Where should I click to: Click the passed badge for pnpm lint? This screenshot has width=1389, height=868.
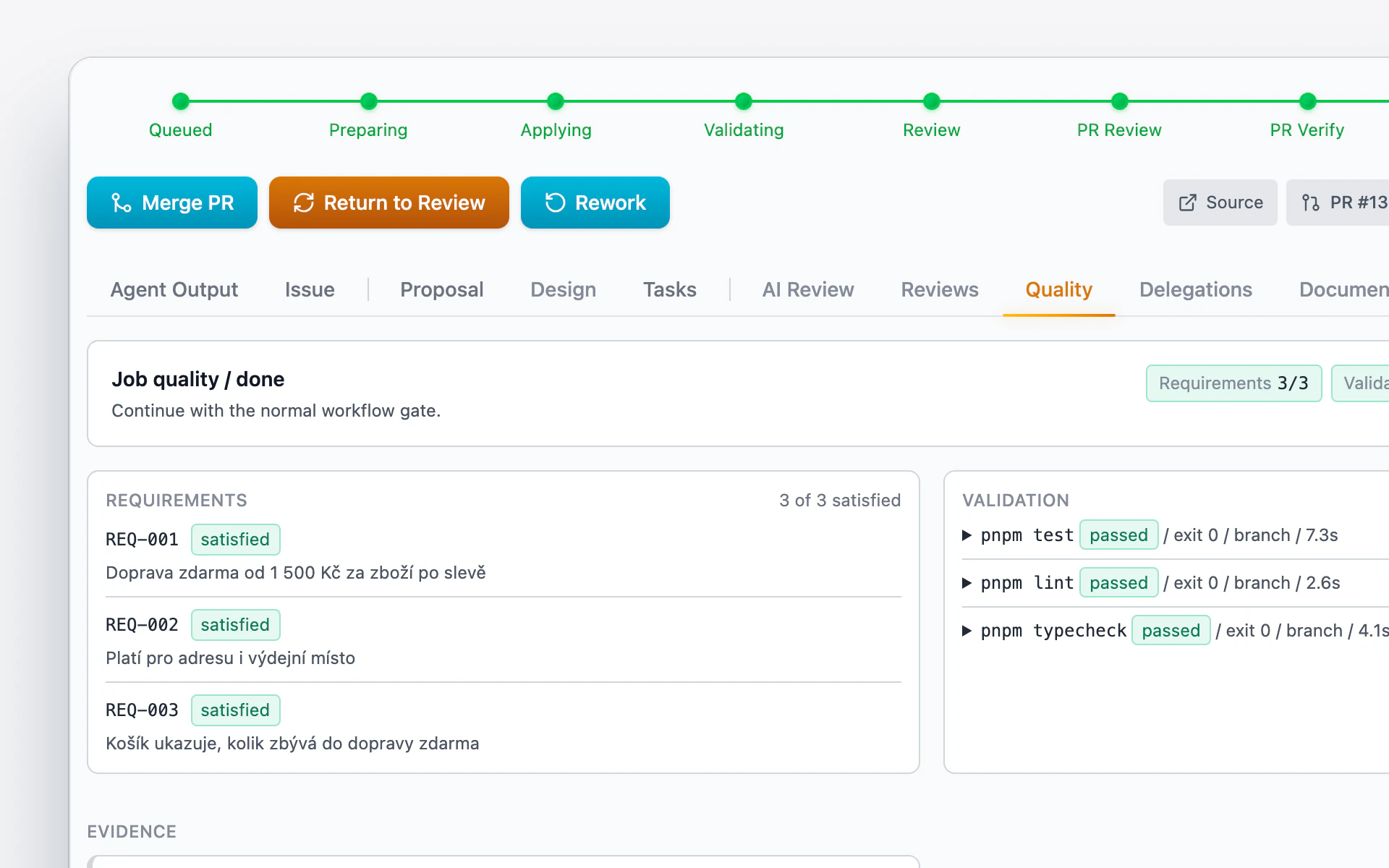(1118, 583)
